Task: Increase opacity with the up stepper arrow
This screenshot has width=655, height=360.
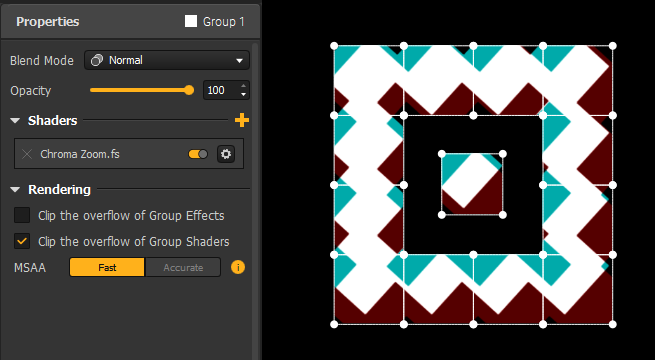Action: point(244,86)
